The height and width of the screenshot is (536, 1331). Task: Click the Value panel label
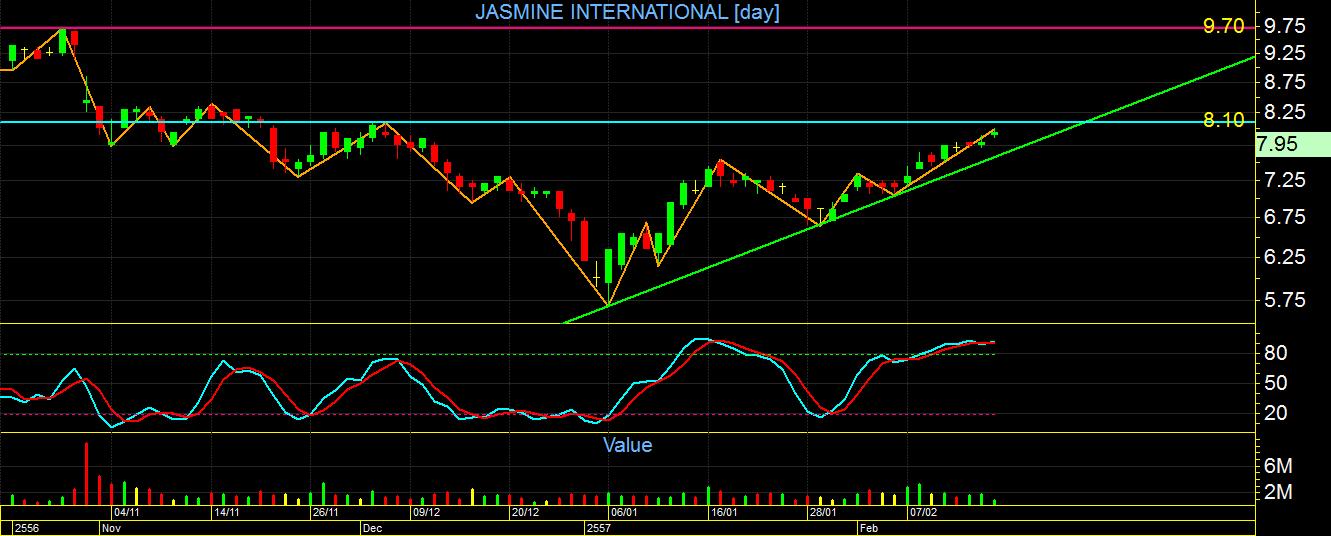627,445
